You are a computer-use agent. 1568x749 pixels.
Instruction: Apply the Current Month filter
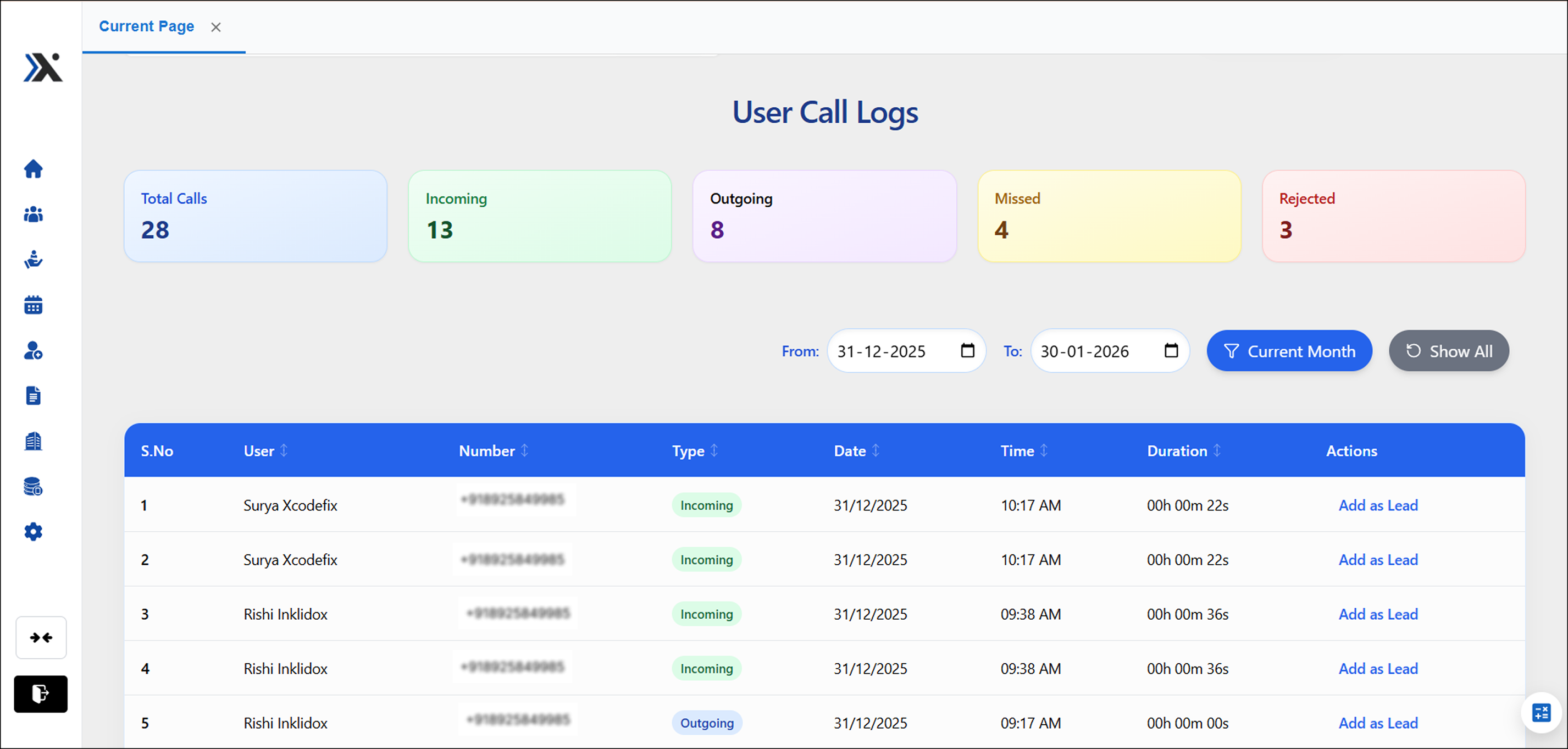1289,351
